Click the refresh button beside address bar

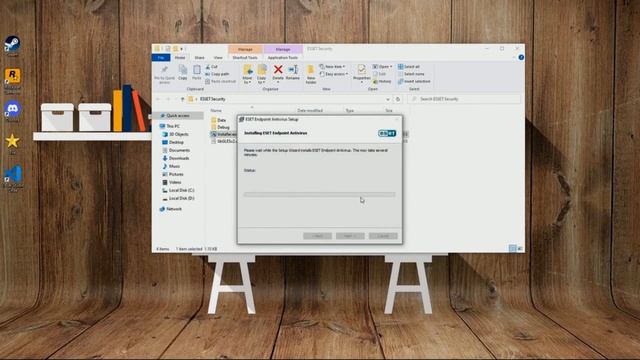tap(398, 99)
